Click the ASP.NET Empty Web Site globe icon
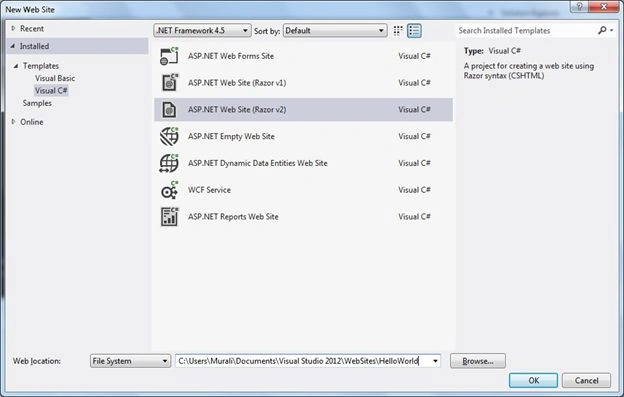 (169, 136)
